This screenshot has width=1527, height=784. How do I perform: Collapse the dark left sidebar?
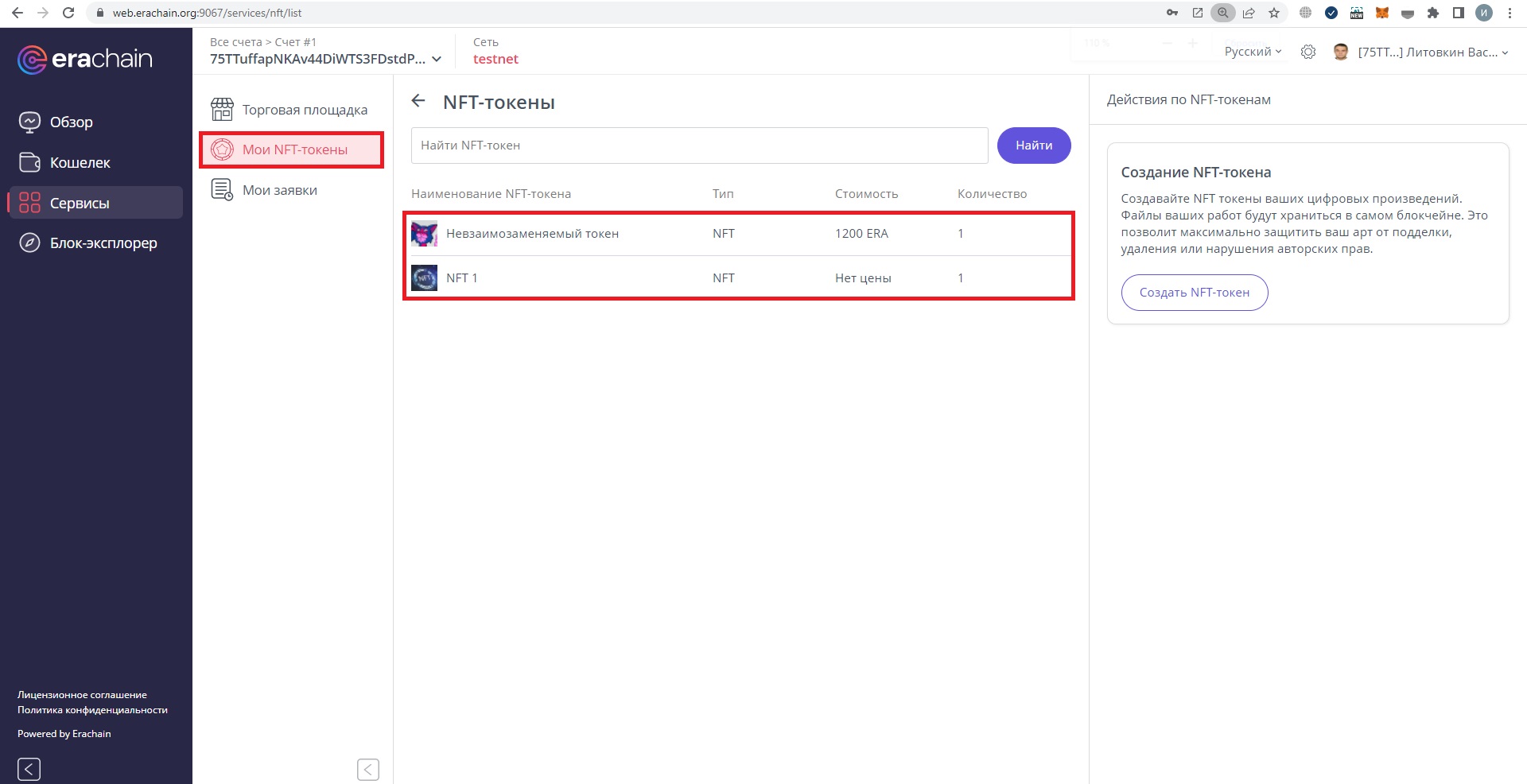coord(29,769)
